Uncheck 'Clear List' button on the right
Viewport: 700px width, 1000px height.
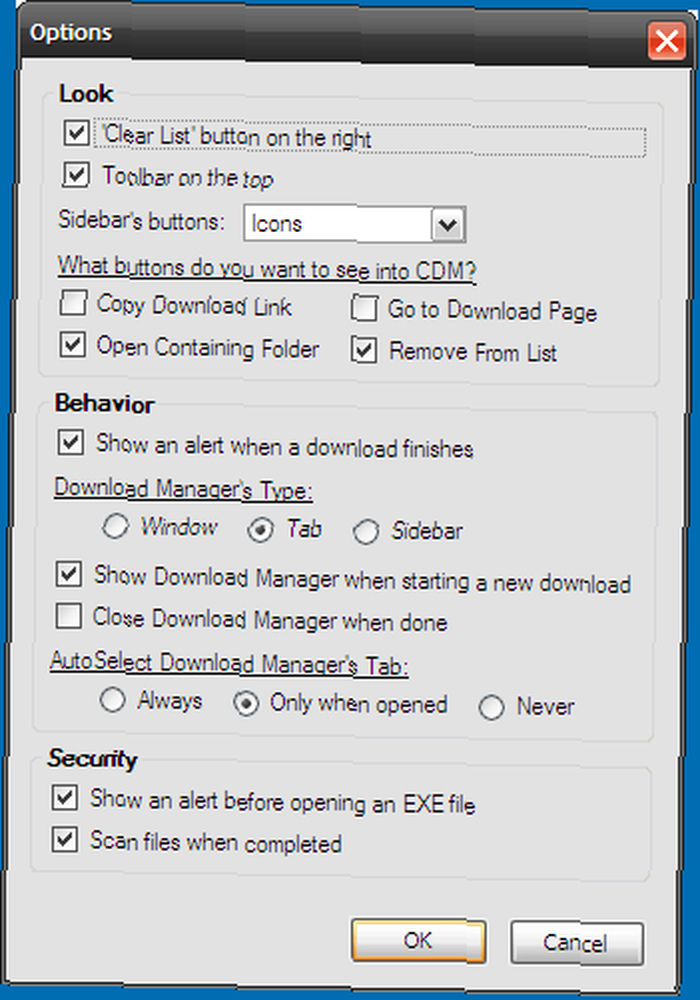(x=77, y=133)
